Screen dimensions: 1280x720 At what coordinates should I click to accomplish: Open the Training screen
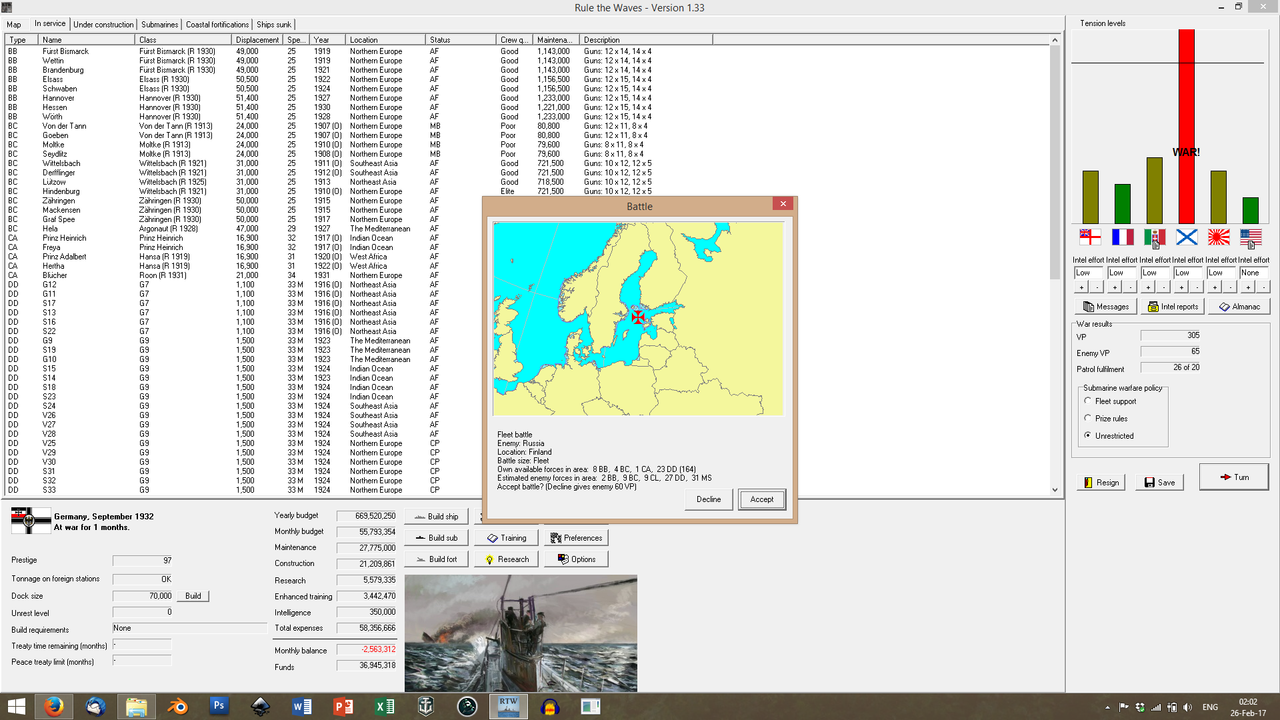click(x=507, y=537)
